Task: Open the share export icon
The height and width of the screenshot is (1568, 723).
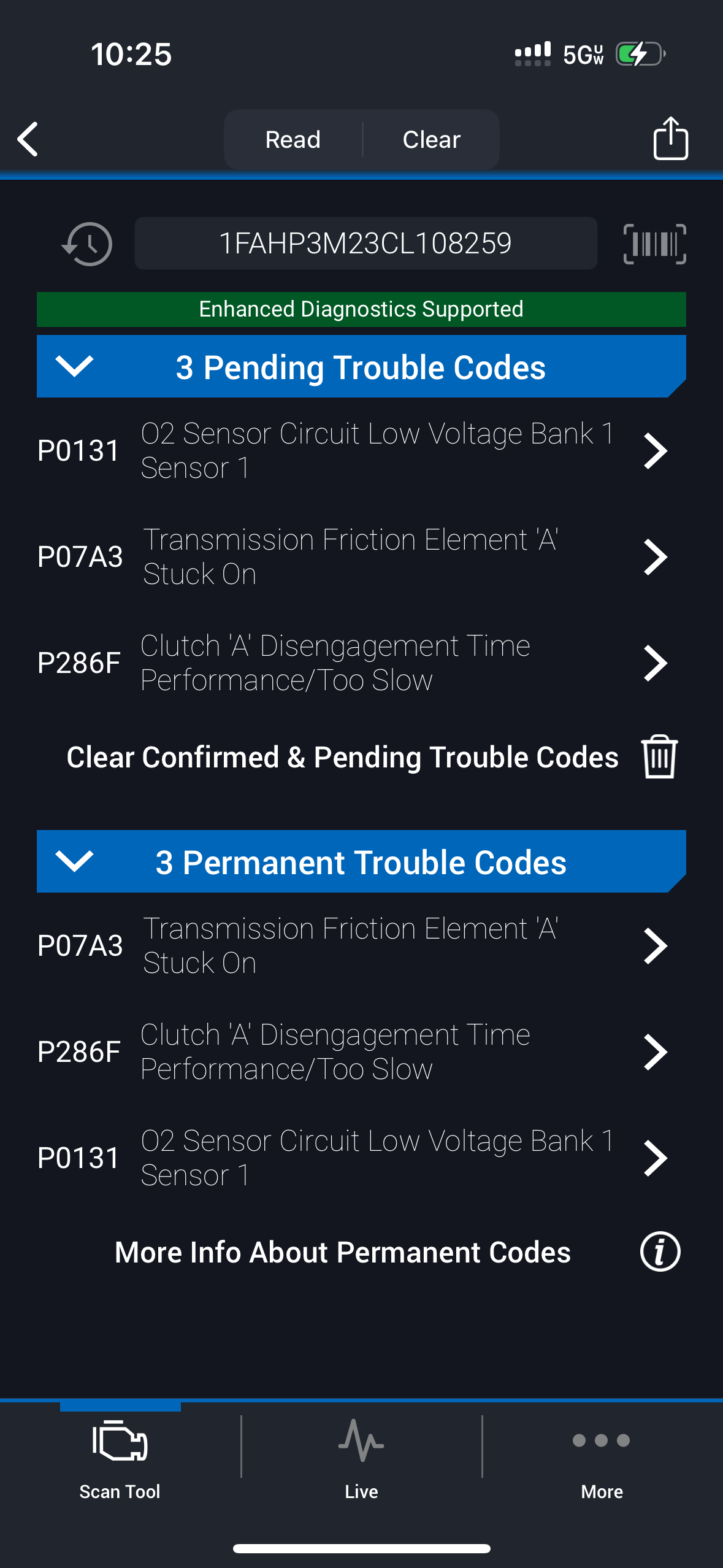Action: [x=670, y=139]
